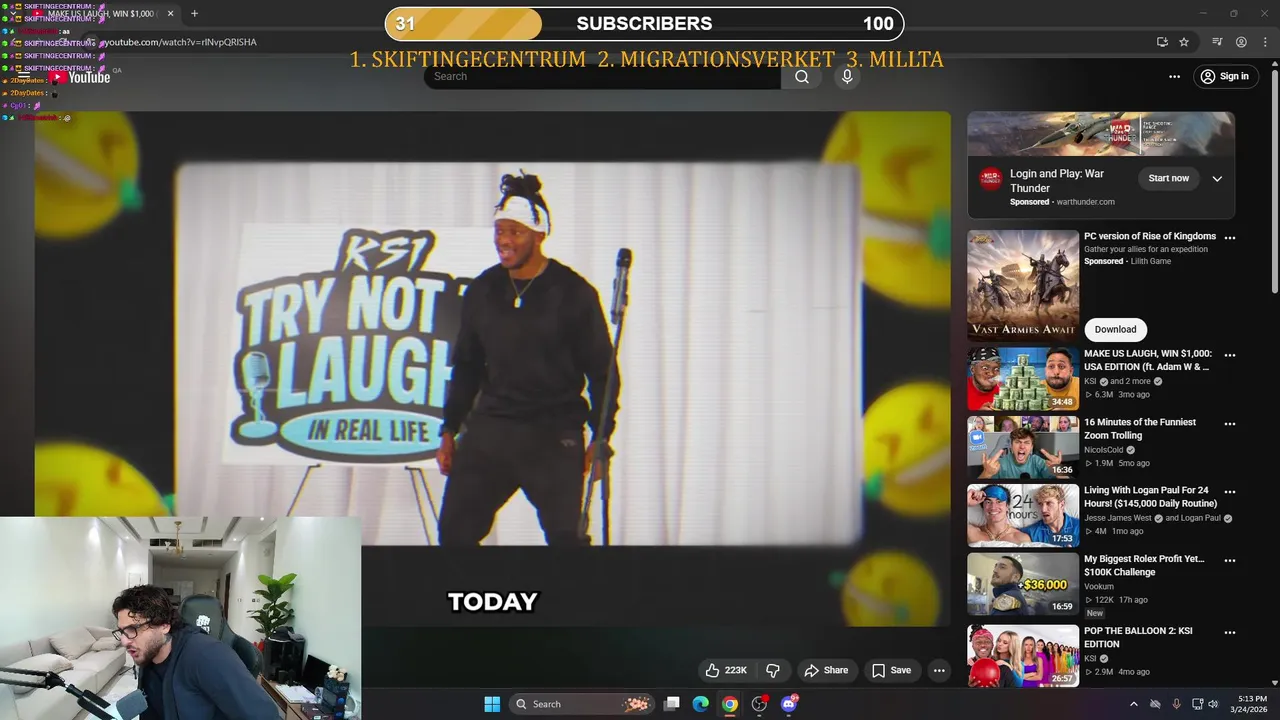The width and height of the screenshot is (1280, 720).
Task: Open options for Rolex Profit video
Action: tap(1230, 561)
